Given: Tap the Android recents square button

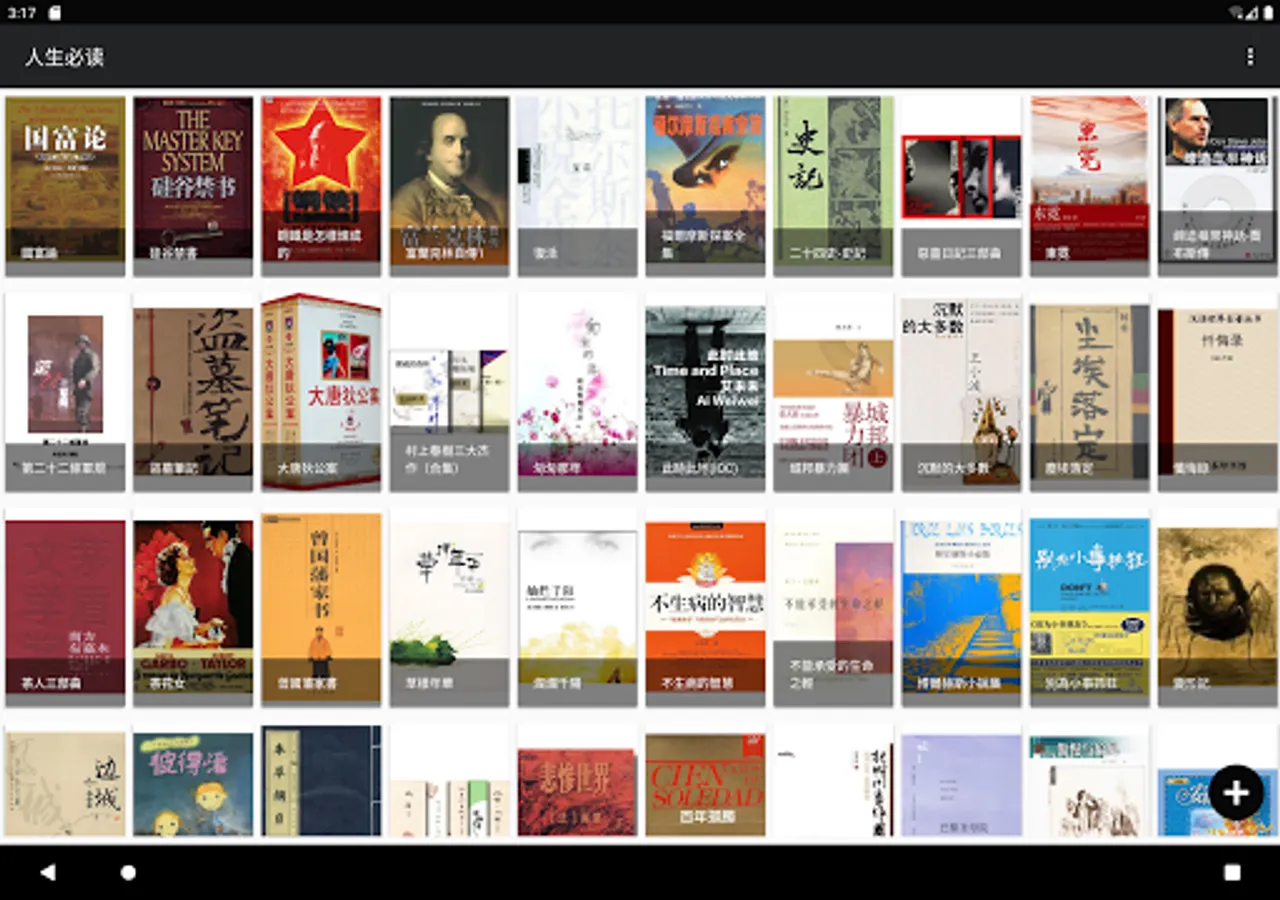Looking at the screenshot, I should 1232,872.
